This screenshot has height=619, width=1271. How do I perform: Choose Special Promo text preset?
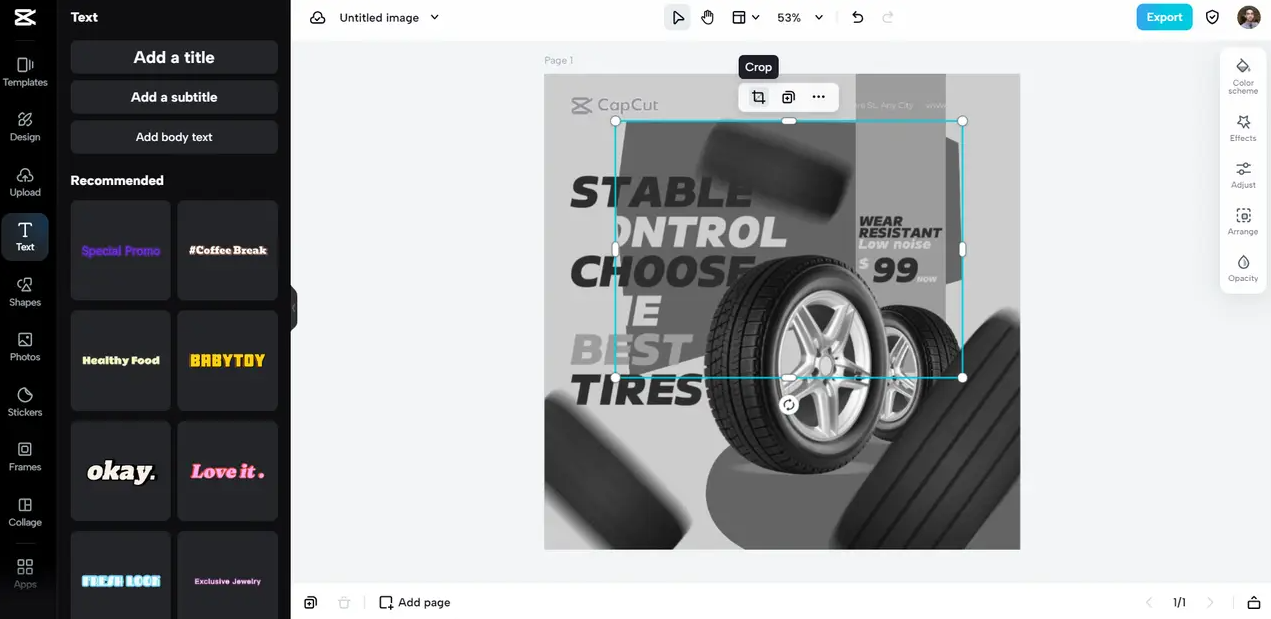[121, 250]
